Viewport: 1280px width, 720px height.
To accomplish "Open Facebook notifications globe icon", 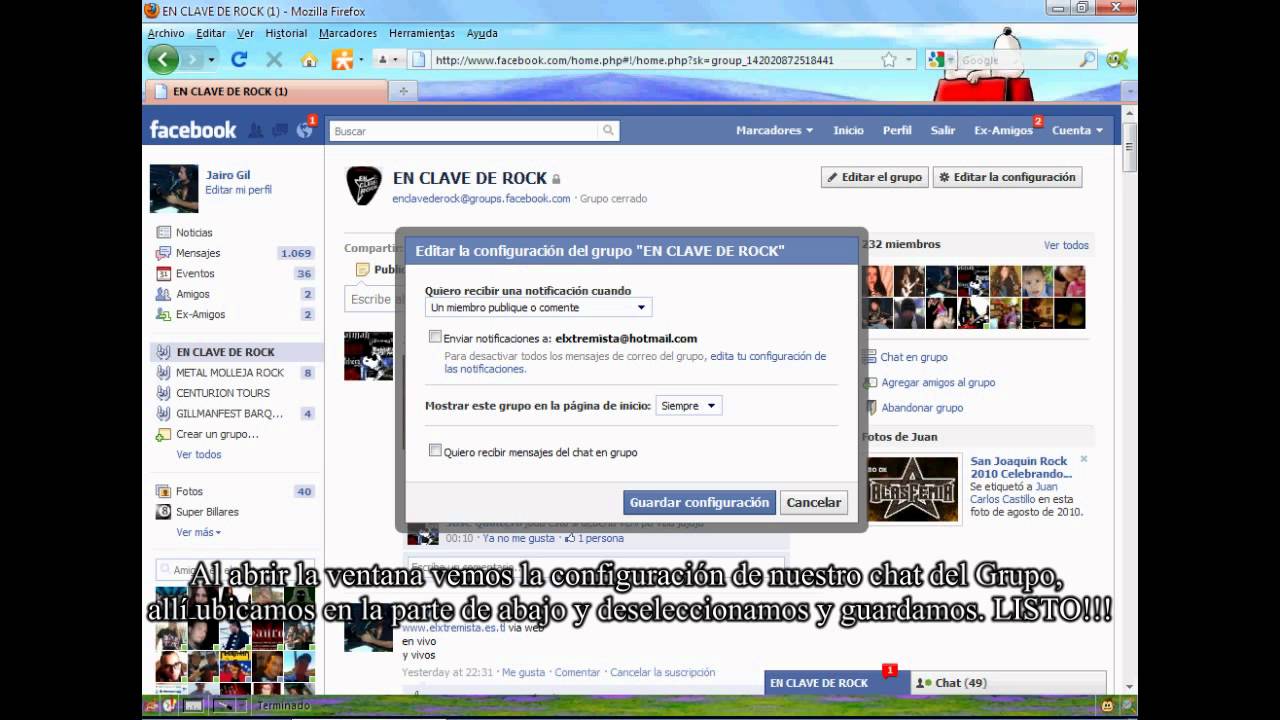I will pos(304,130).
